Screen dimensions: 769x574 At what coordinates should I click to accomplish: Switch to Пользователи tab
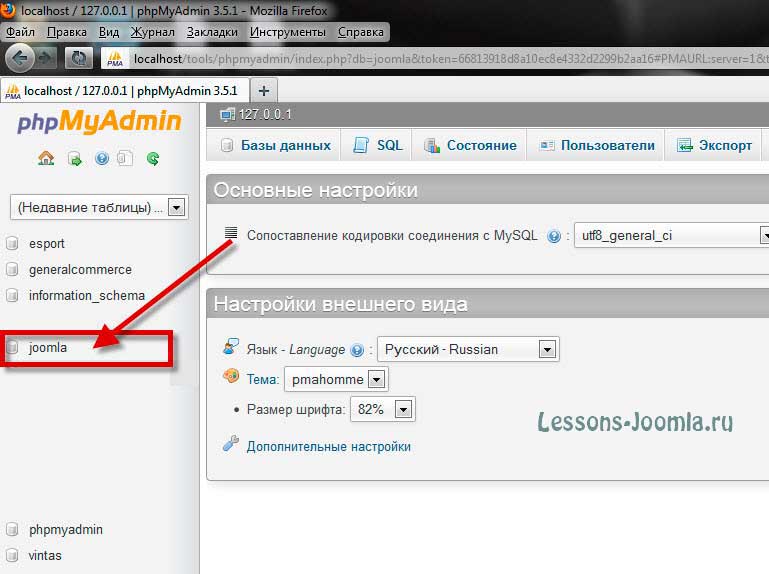point(595,145)
